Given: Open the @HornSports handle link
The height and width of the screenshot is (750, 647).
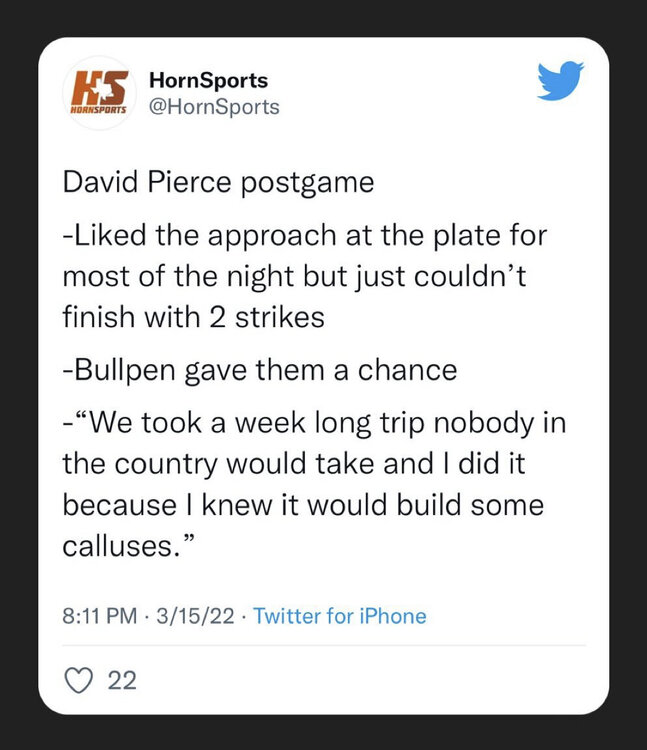Looking at the screenshot, I should tap(213, 106).
